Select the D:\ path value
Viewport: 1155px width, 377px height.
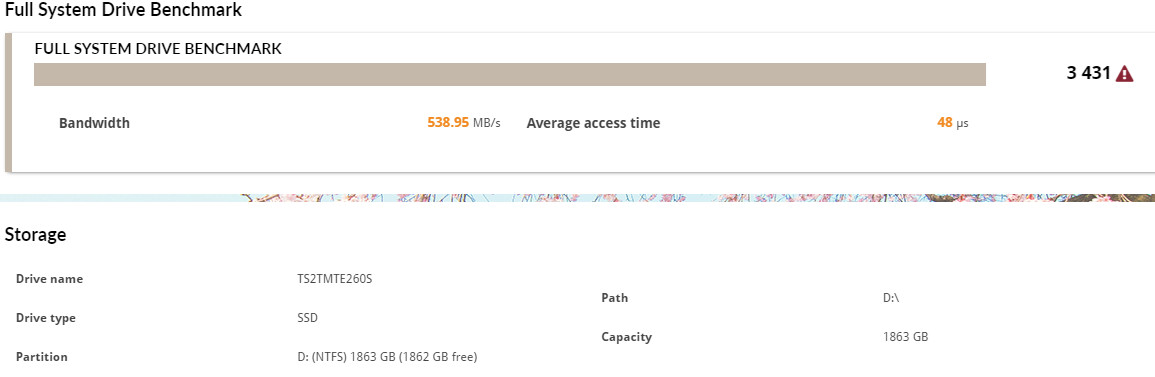pyautogui.click(x=891, y=298)
